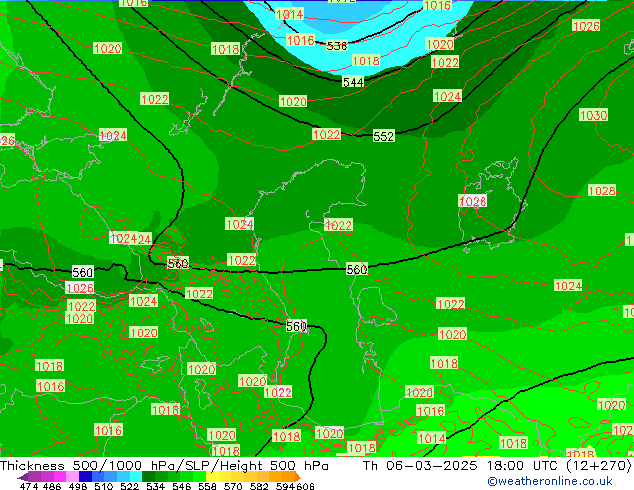Image resolution: width=634 pixels, height=490 pixels.
Task: Click the 522 value on the legend scale
Action: click(129, 486)
